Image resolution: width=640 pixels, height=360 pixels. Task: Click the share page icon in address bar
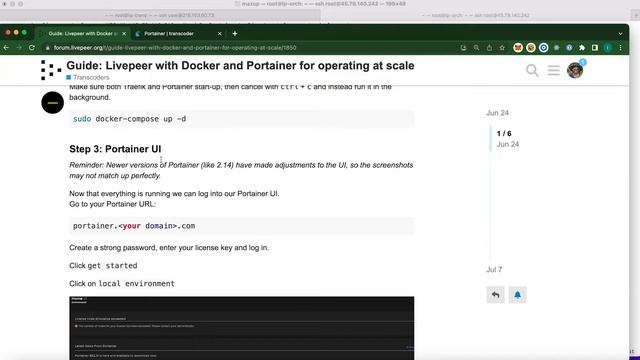pos(489,48)
